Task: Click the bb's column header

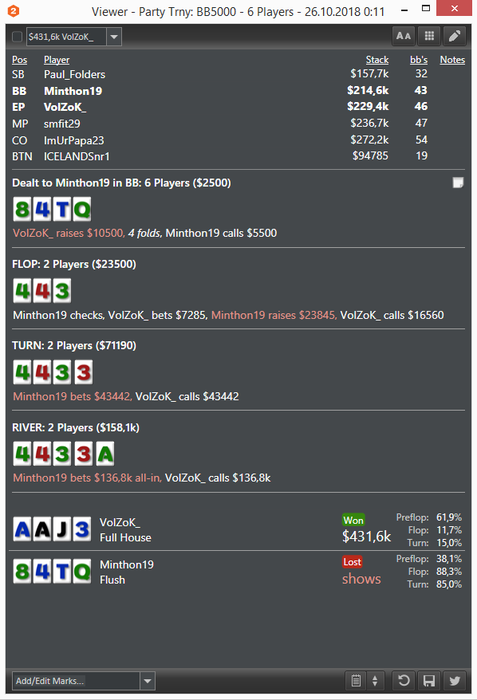Action: click(x=418, y=60)
